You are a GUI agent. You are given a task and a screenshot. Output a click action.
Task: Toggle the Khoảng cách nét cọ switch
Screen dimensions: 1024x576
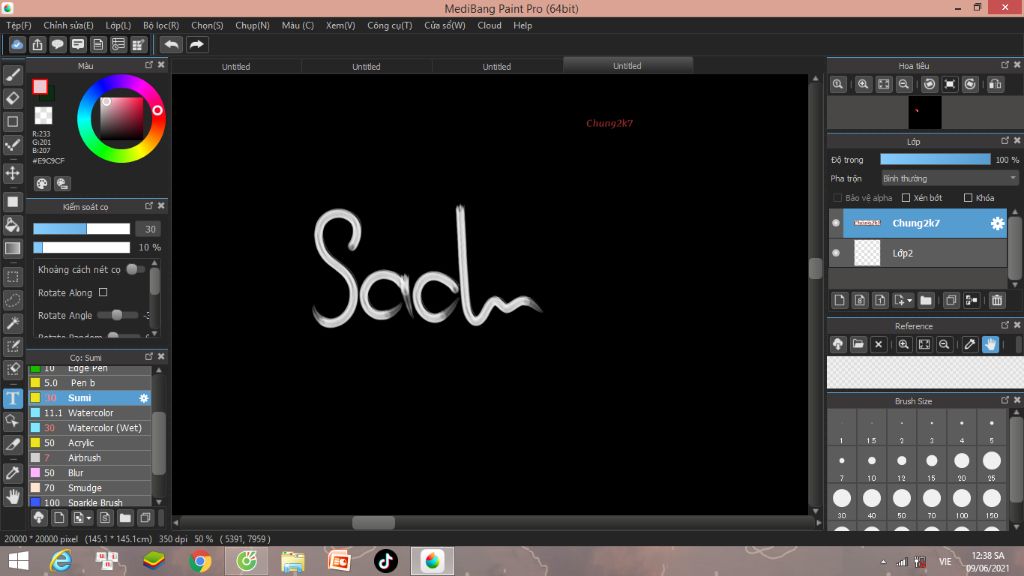click(x=135, y=269)
